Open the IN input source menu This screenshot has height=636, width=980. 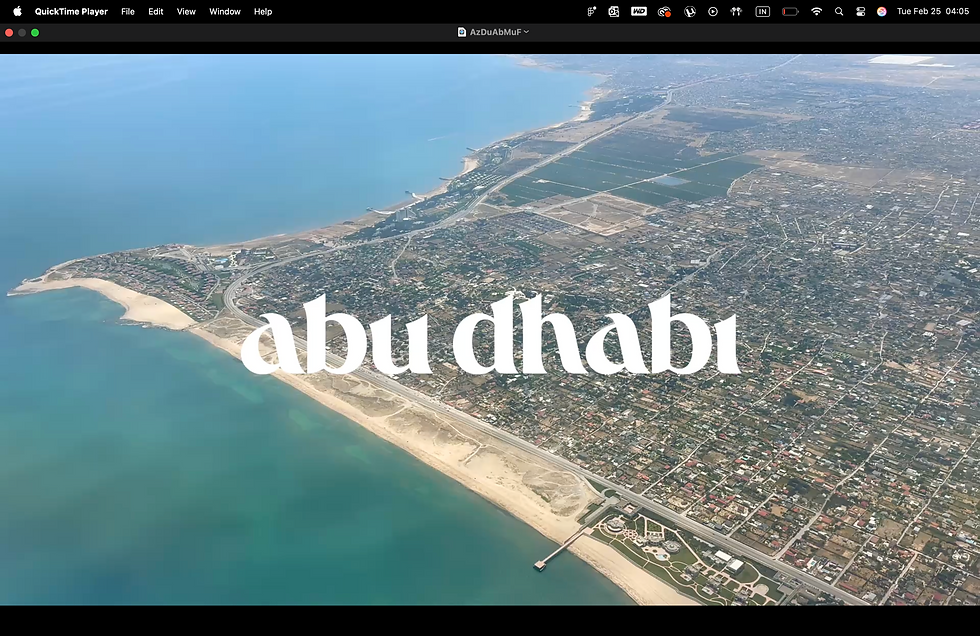pyautogui.click(x=762, y=11)
